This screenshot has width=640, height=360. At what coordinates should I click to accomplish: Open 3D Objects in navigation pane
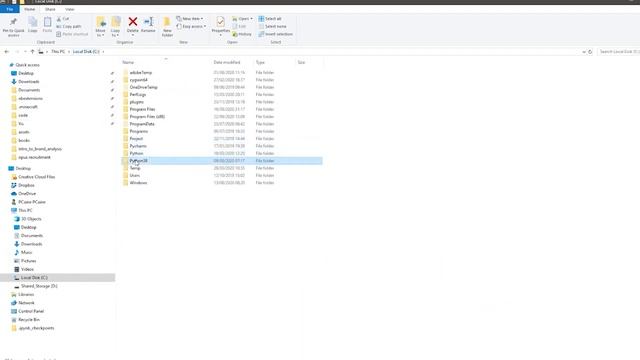coord(31,219)
